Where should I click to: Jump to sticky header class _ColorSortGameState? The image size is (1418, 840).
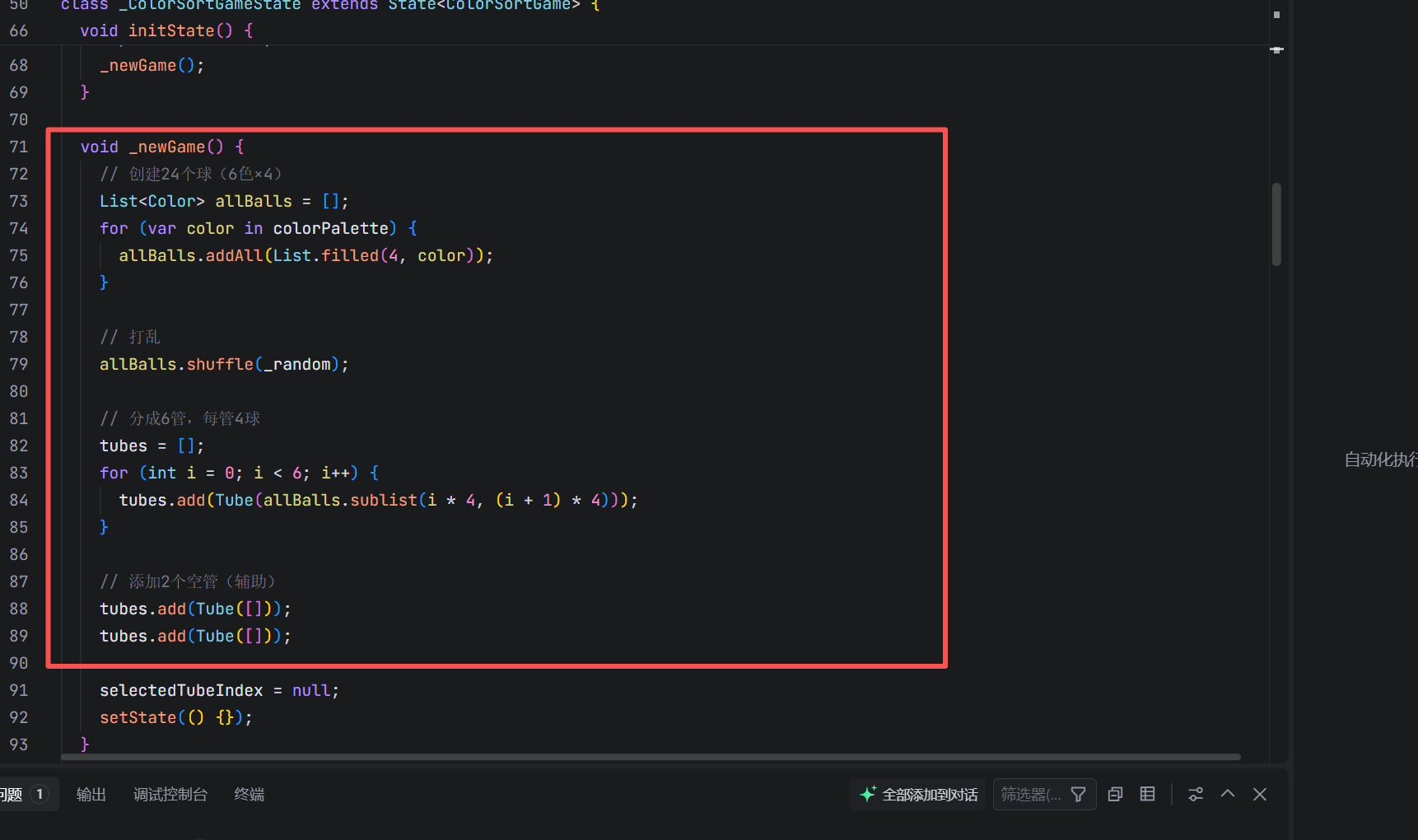pyautogui.click(x=329, y=5)
